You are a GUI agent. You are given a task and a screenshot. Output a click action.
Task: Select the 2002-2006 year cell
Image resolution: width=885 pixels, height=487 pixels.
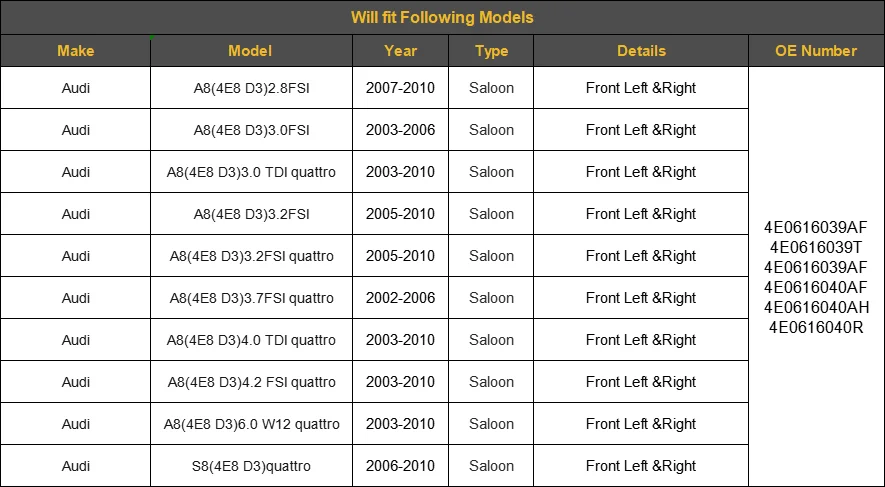(400, 298)
